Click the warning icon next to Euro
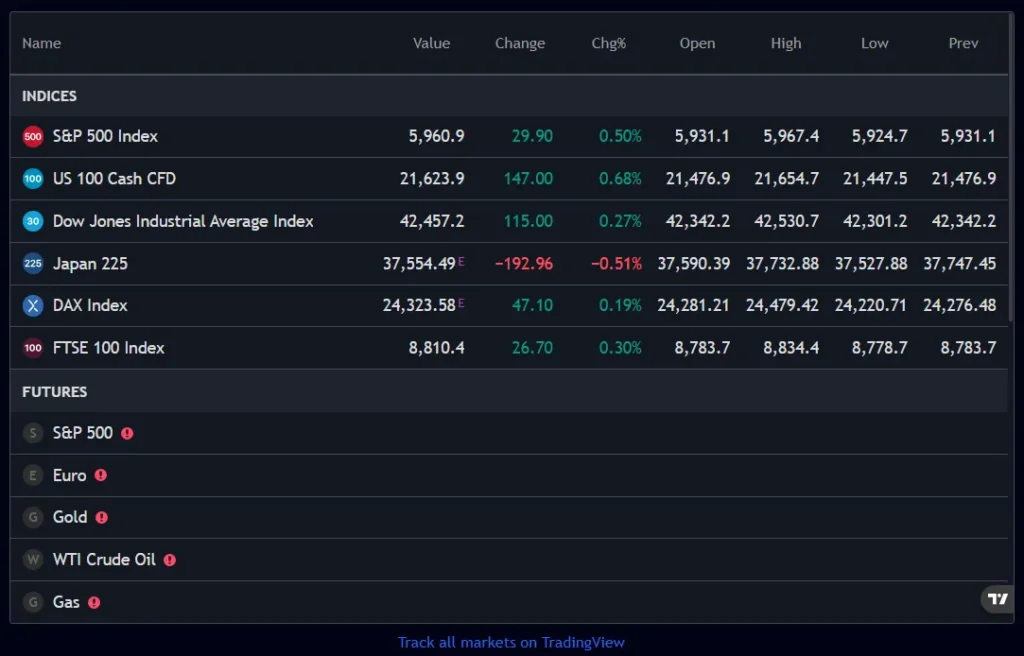This screenshot has height=656, width=1024. pyautogui.click(x=100, y=475)
